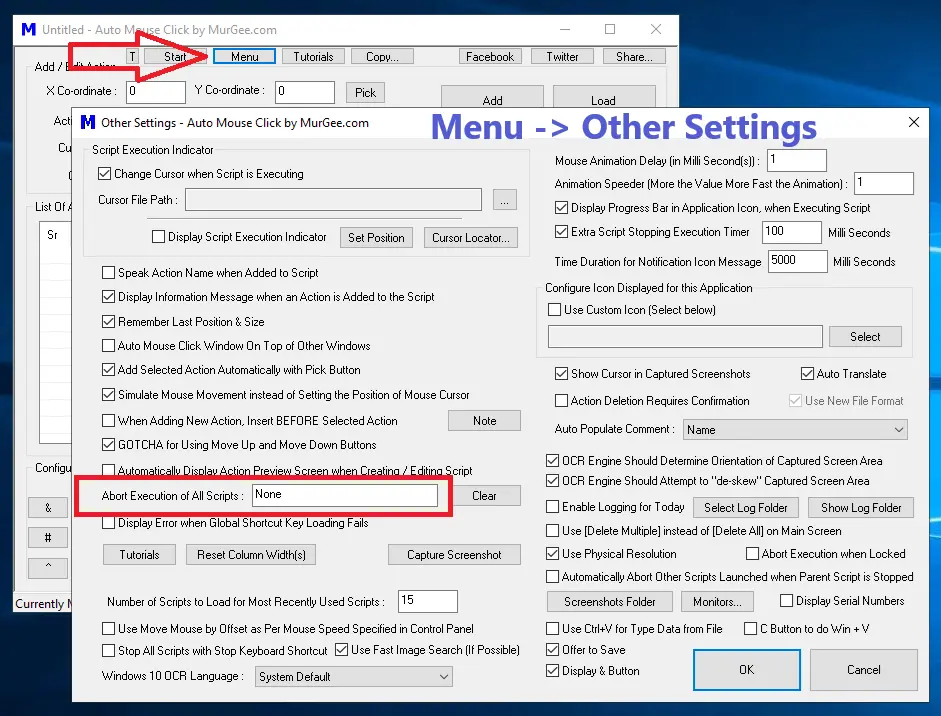Click Extra Script Stopping Execution Timer value field
This screenshot has width=941, height=716.
(x=792, y=232)
